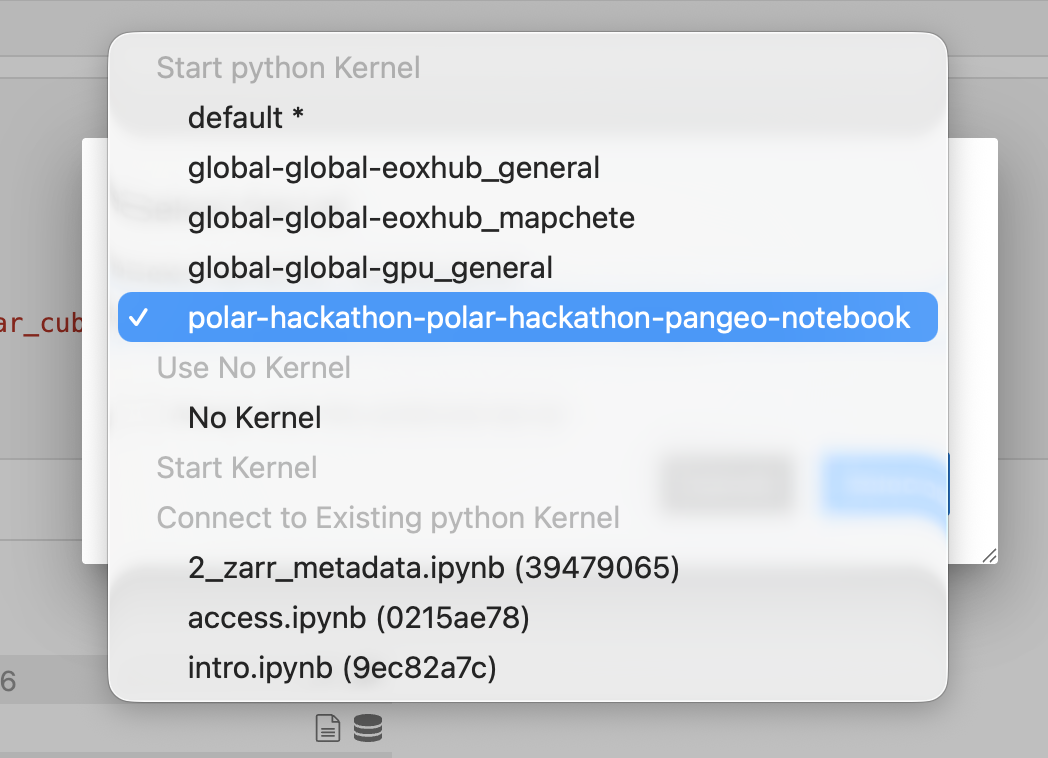Choose global-global-eoxhub_general kernel
Image resolution: width=1048 pixels, height=758 pixels.
coord(527,168)
